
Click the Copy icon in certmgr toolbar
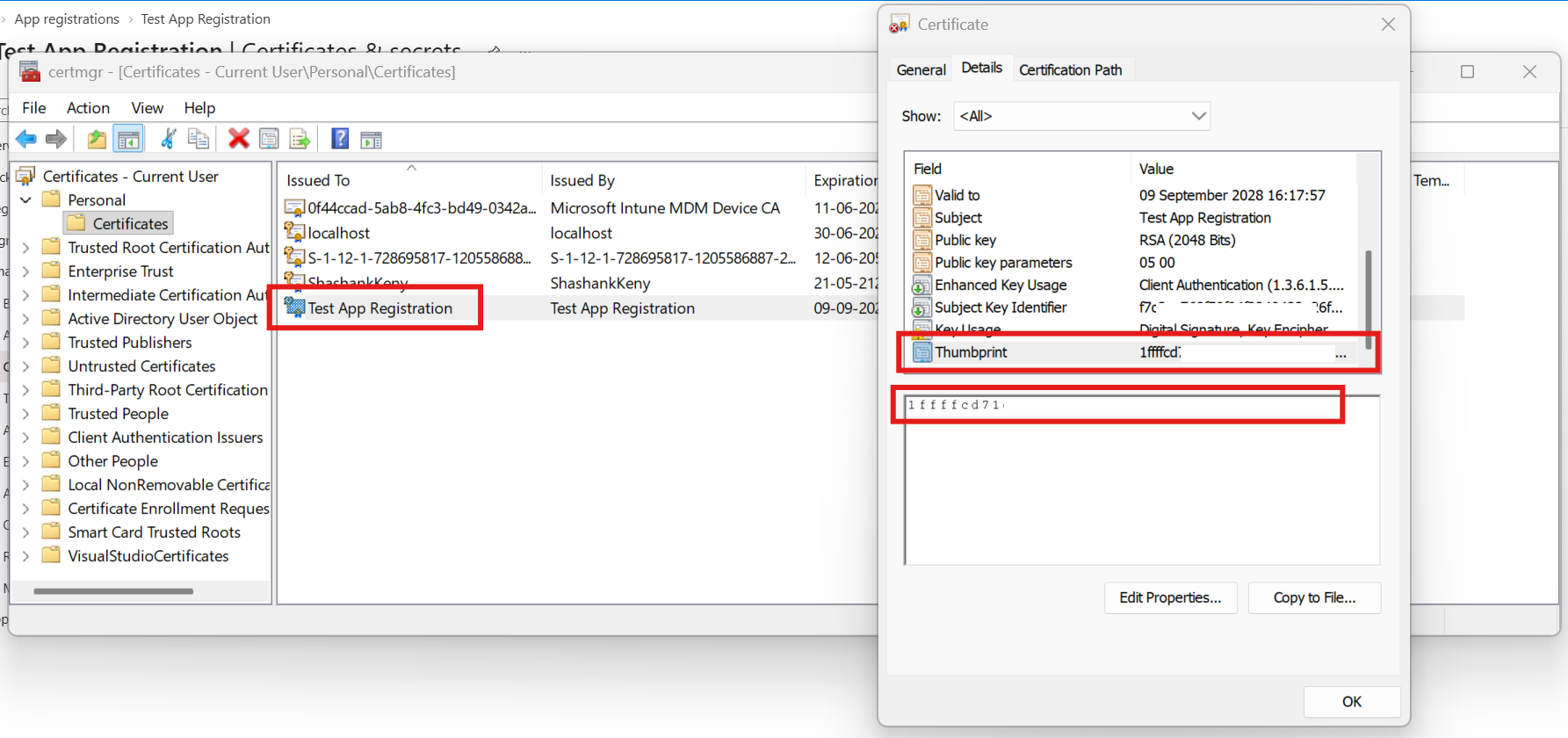[199, 139]
